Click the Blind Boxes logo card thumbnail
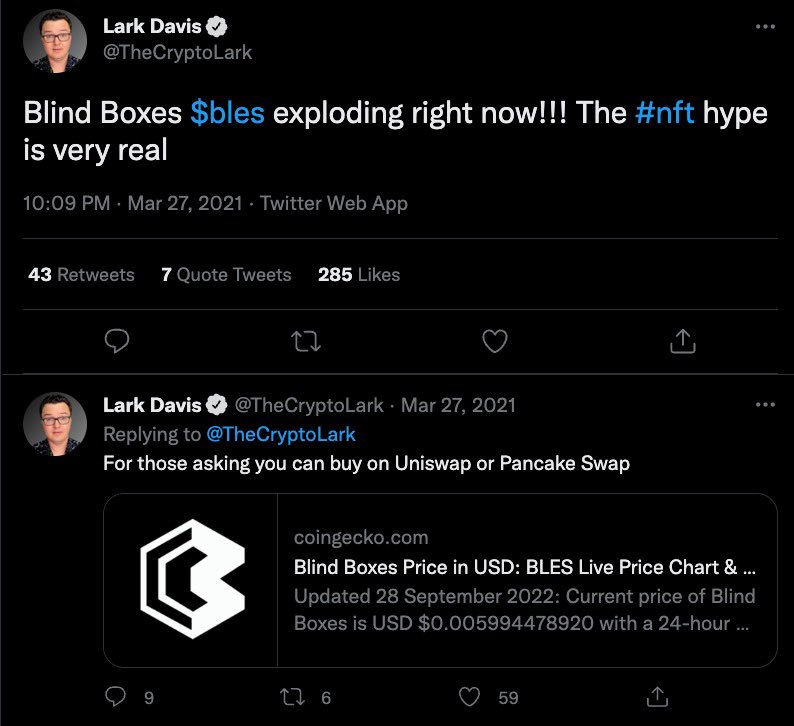The height and width of the screenshot is (726, 794). (191, 581)
